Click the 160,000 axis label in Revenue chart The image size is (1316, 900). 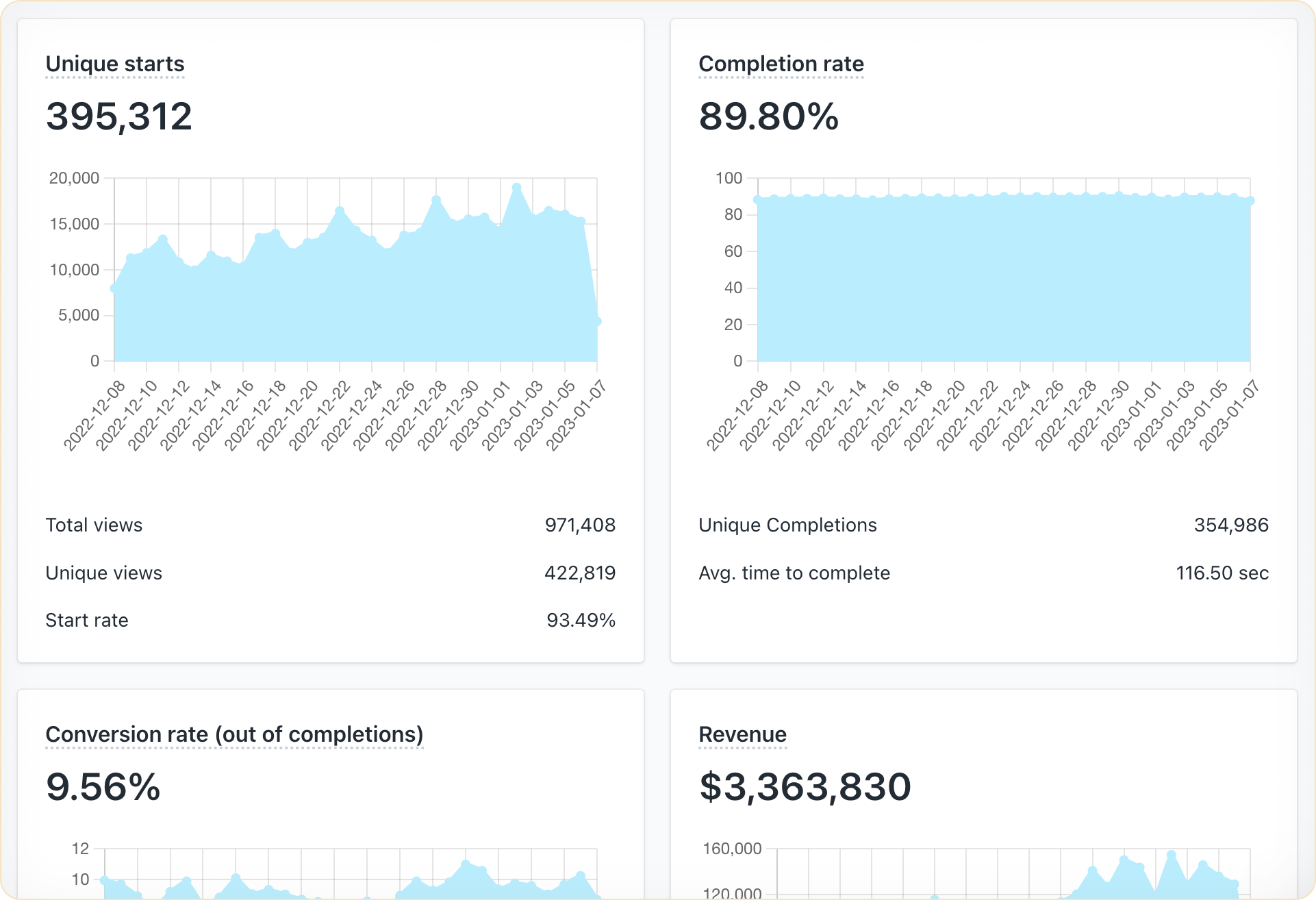[x=733, y=849]
